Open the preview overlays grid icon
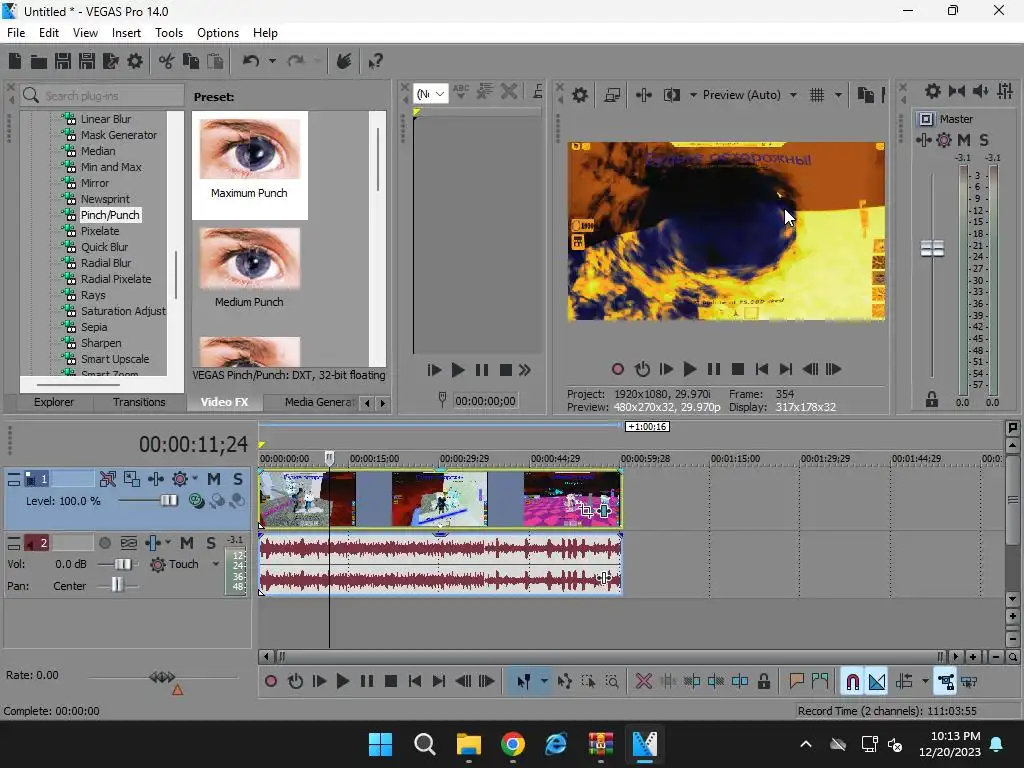The height and width of the screenshot is (768, 1024). (816, 95)
